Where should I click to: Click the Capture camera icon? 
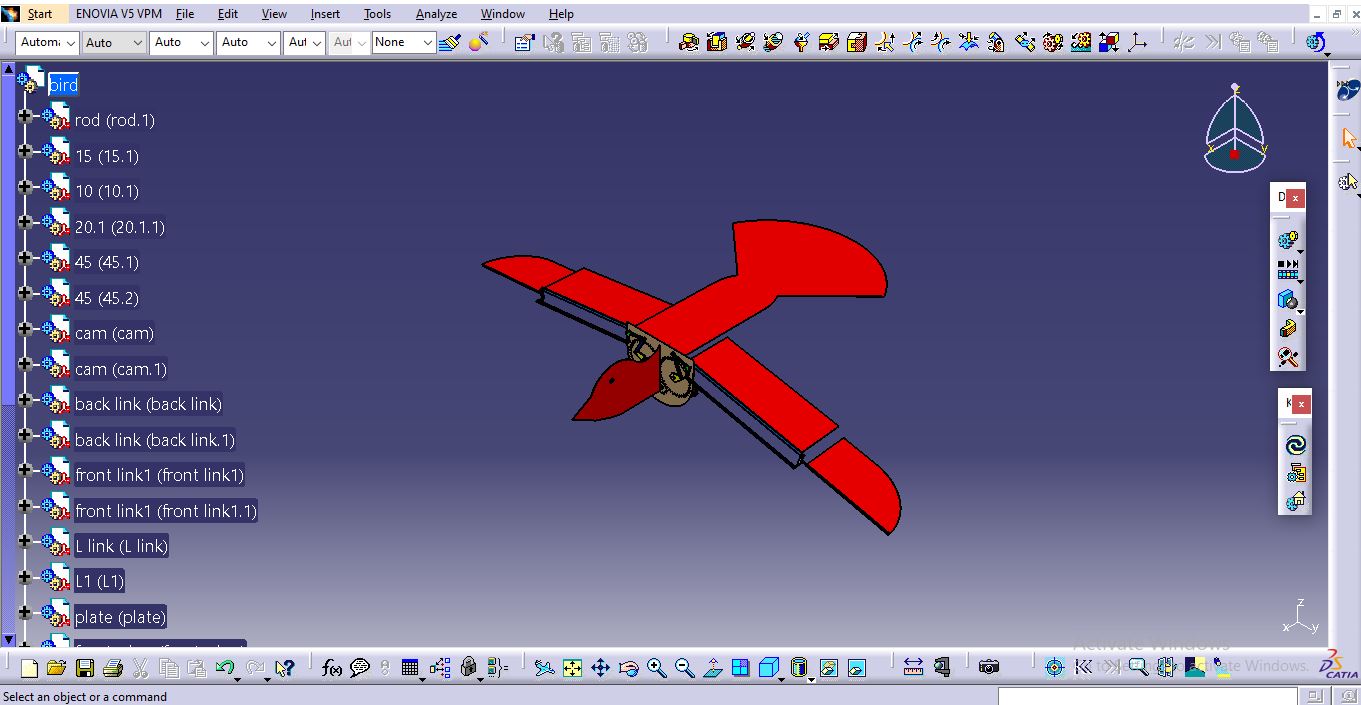click(x=989, y=667)
